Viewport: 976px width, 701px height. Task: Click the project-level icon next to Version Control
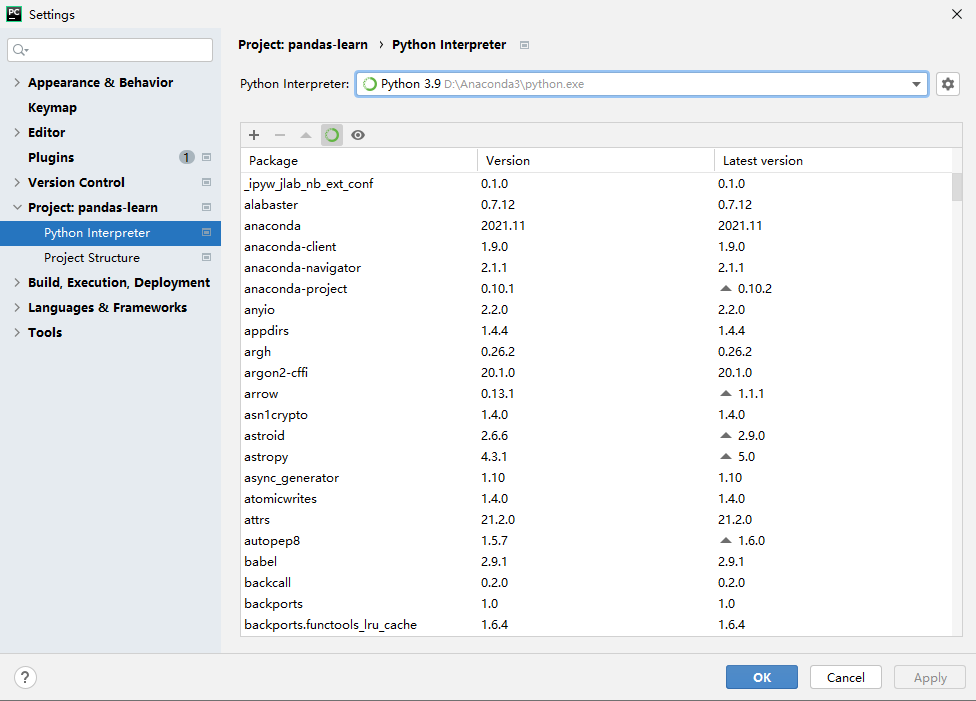[207, 182]
